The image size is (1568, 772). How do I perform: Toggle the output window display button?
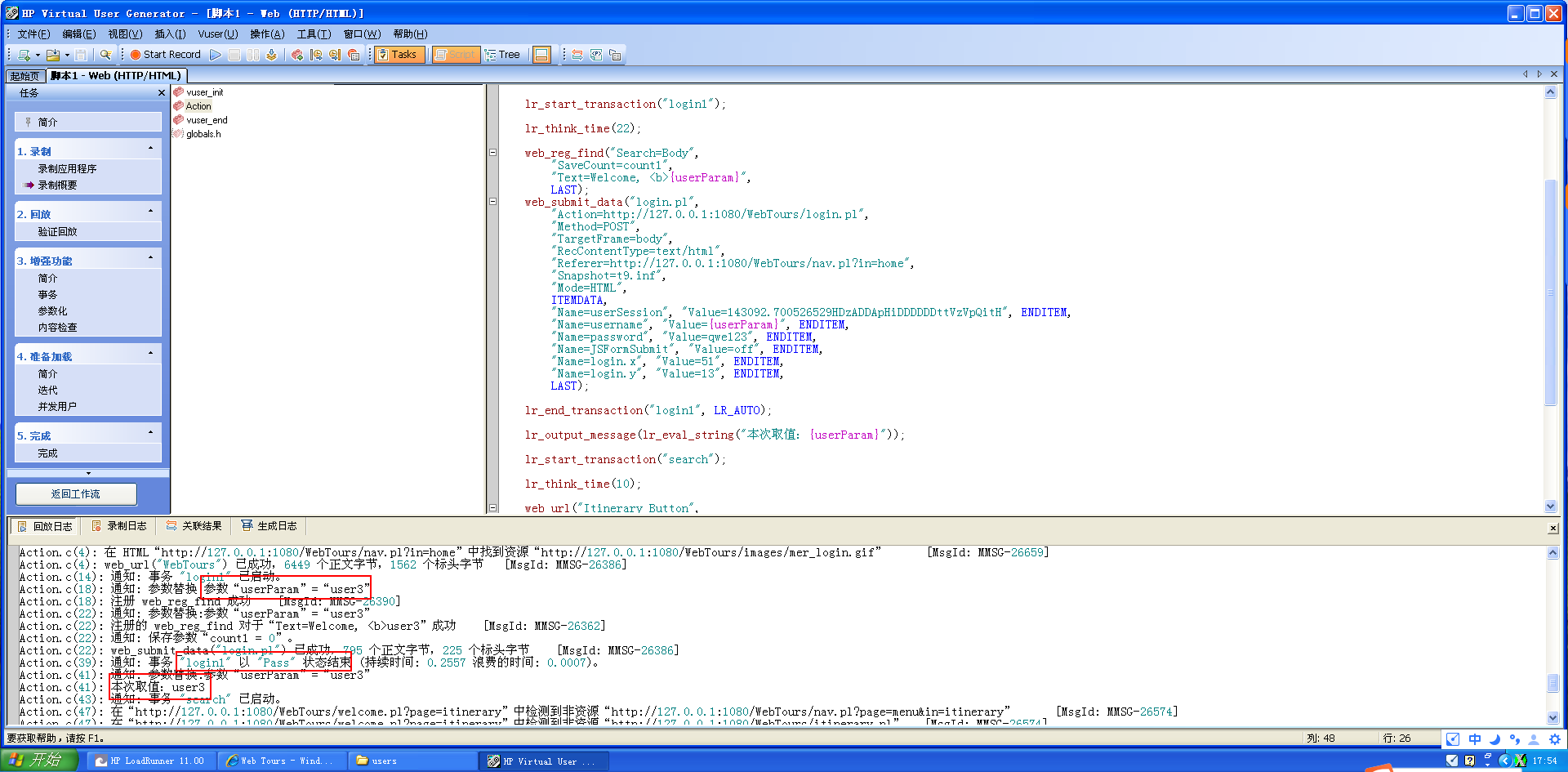(541, 55)
